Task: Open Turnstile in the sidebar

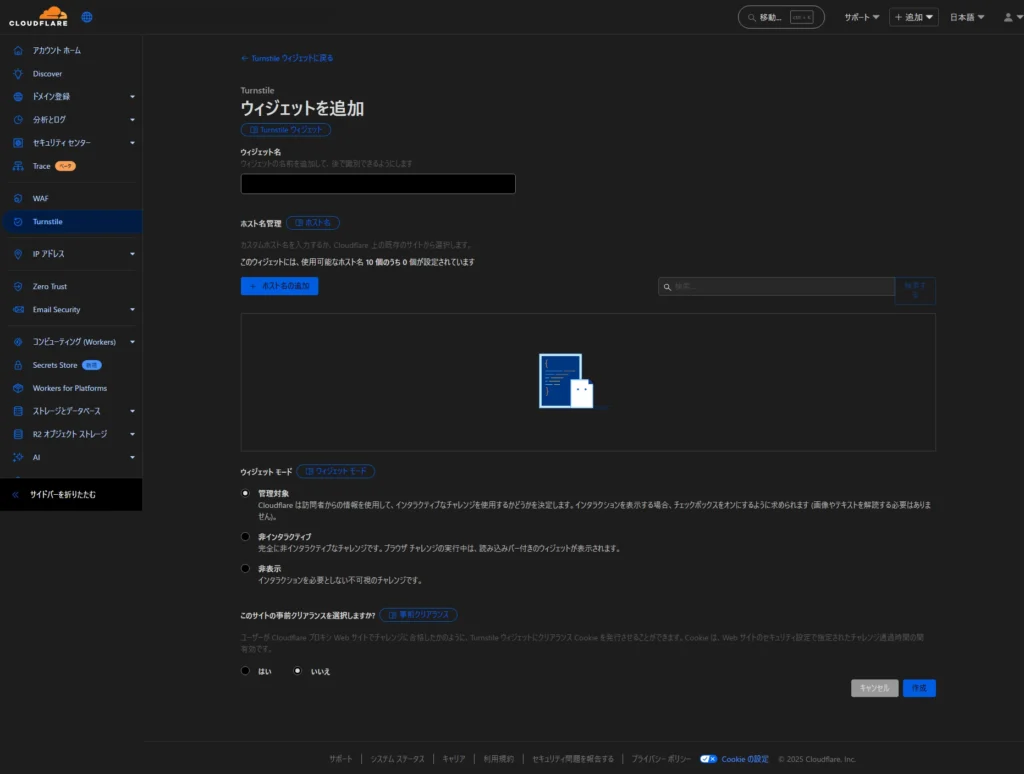Action: [47, 221]
